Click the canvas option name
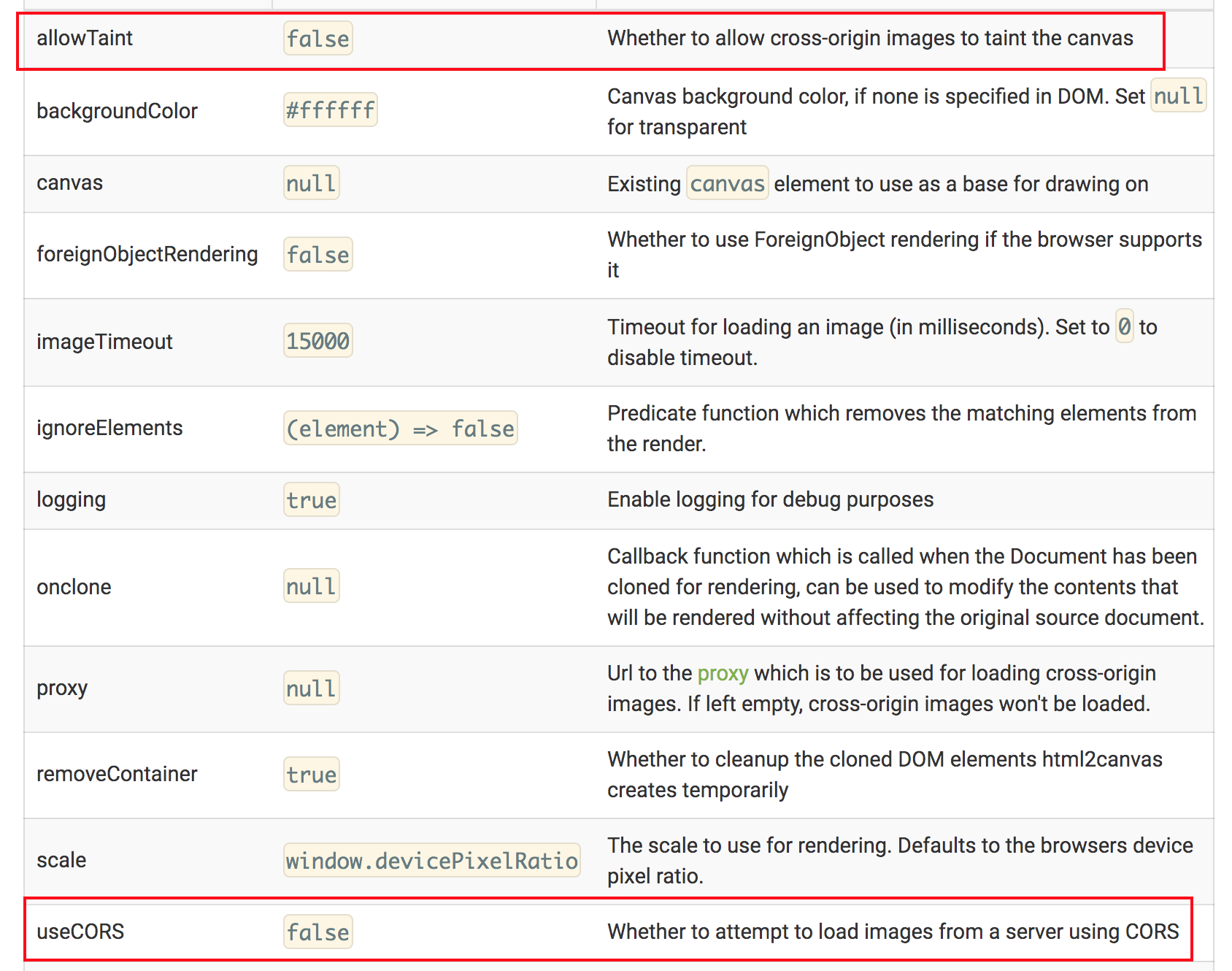The height and width of the screenshot is (971, 1232). [69, 183]
